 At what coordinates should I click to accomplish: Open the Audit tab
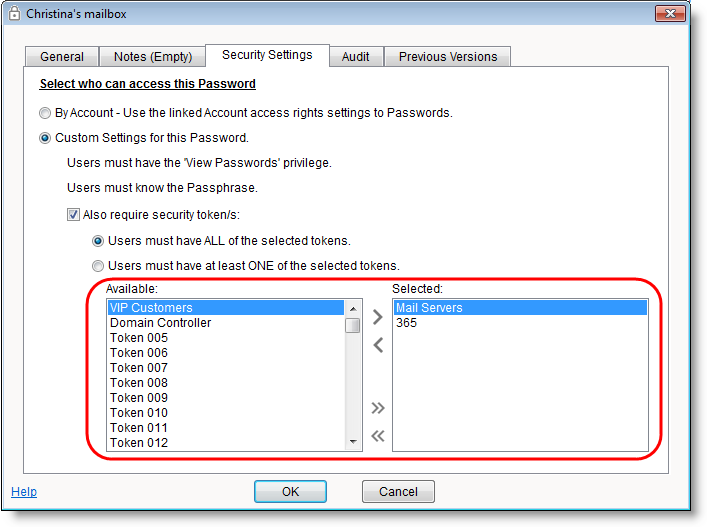point(356,57)
